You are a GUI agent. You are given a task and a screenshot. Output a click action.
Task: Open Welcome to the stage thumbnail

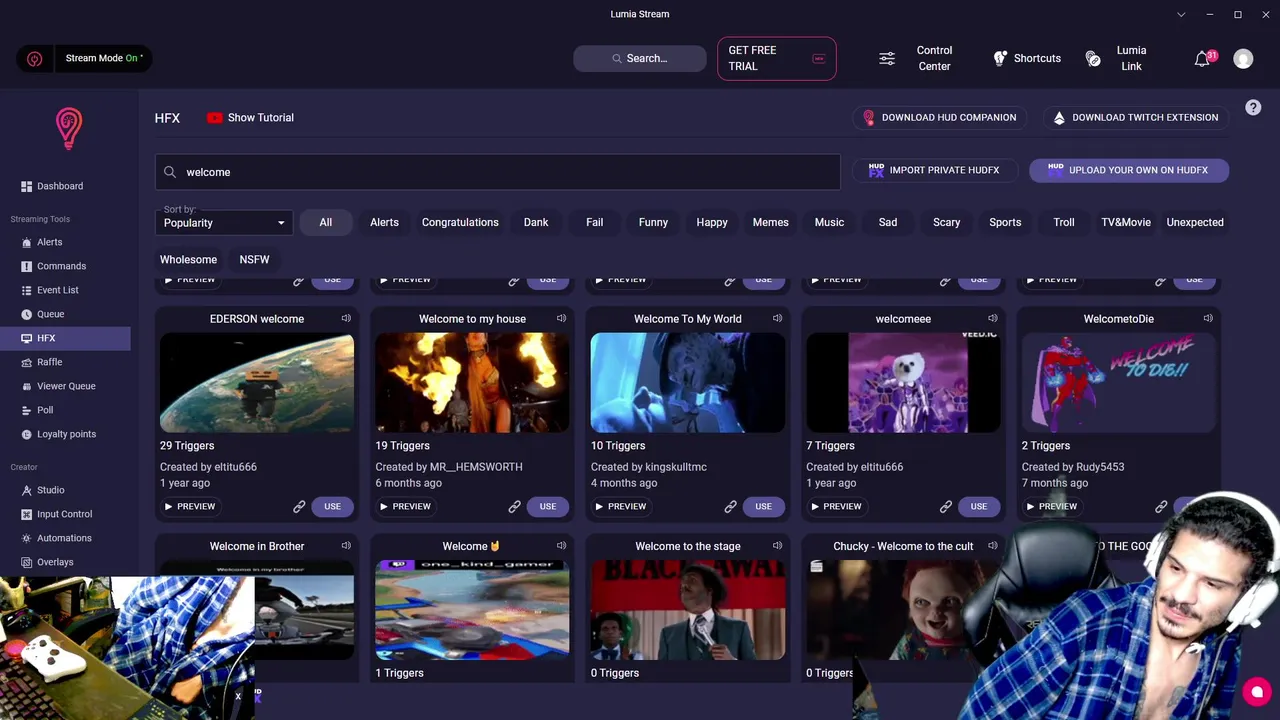click(x=688, y=610)
